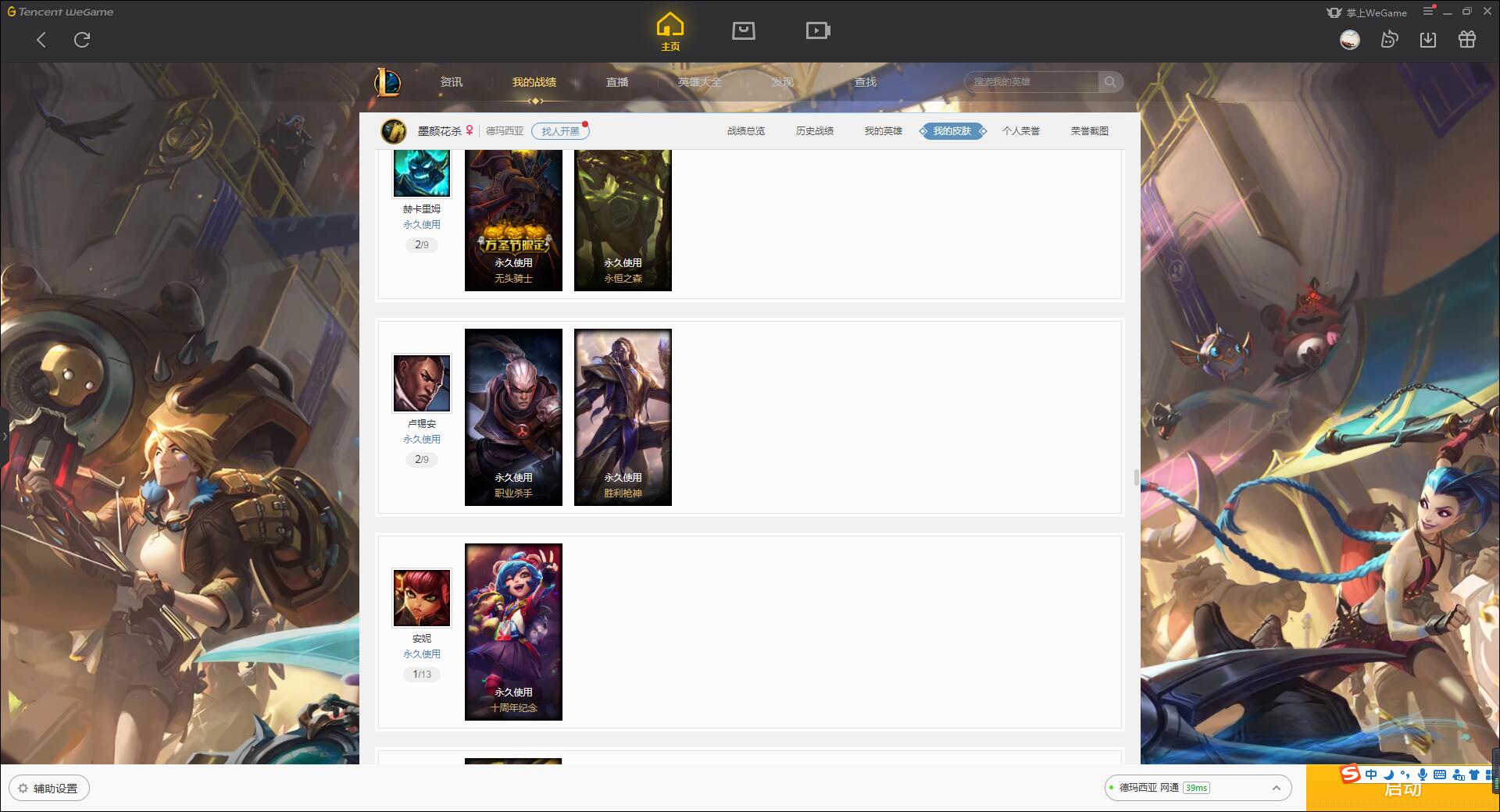Open 辅助设置 settings button
Screen dimensions: 1500x812
(49, 789)
